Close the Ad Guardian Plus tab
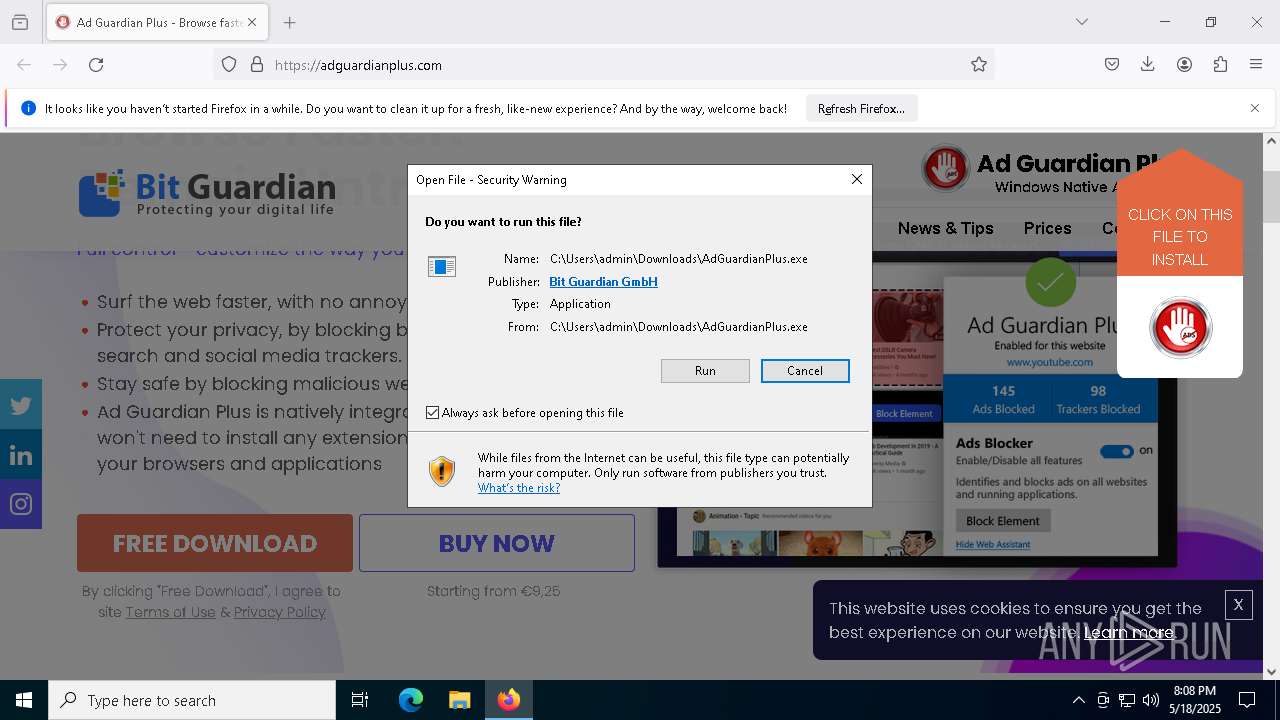The height and width of the screenshot is (720, 1280). tap(252, 22)
